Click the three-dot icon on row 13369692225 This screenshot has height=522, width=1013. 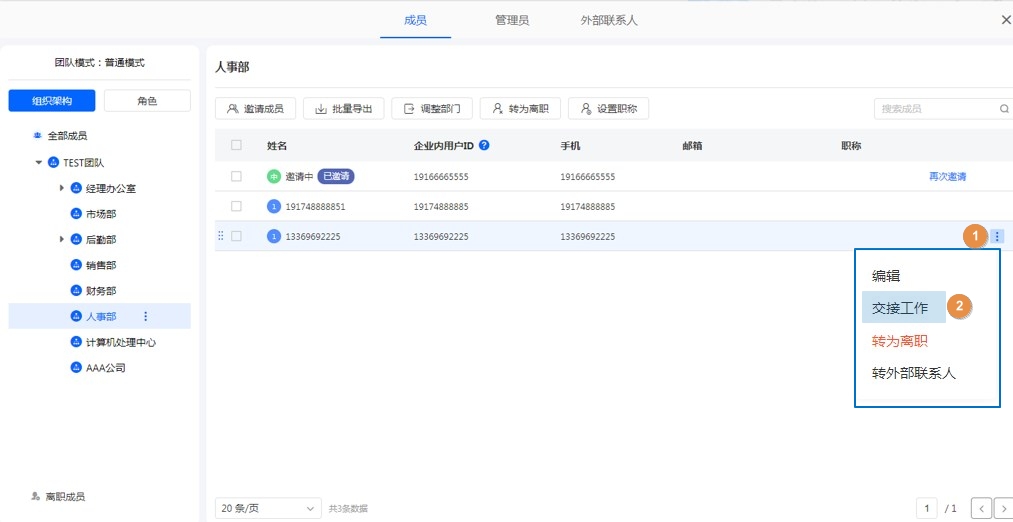pos(997,237)
